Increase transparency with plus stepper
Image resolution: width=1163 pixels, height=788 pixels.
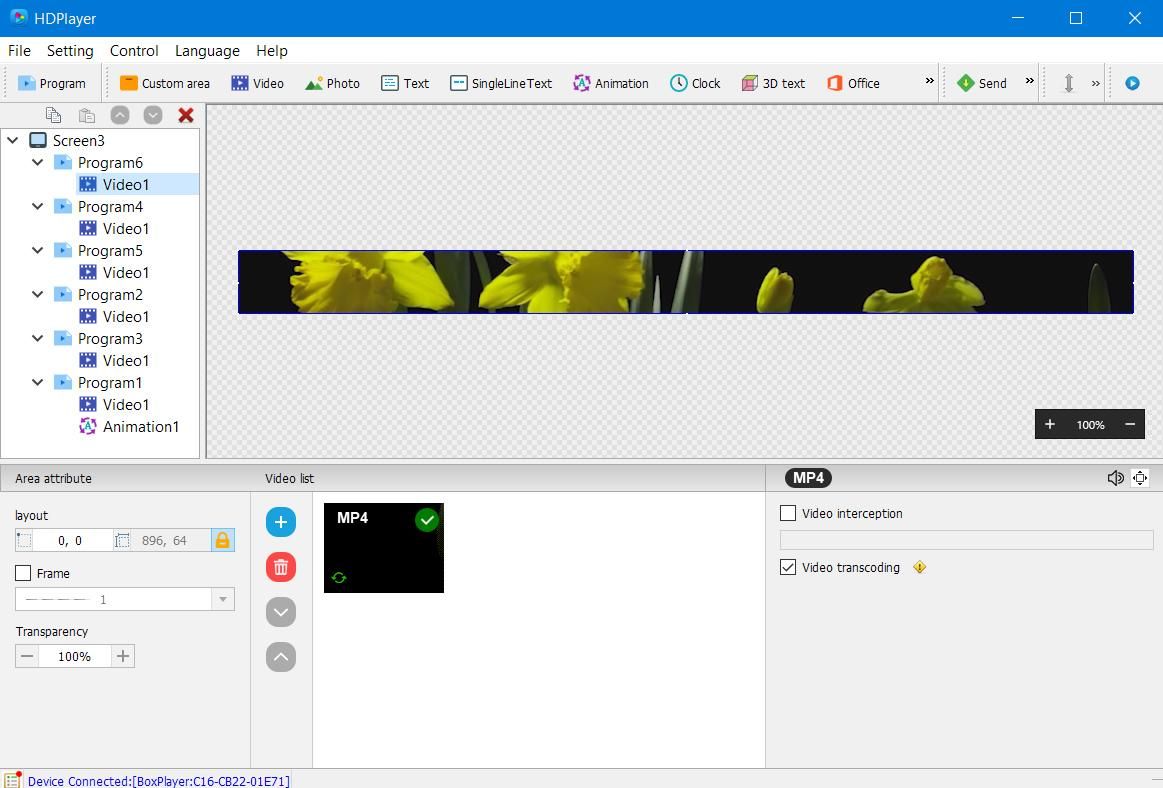(x=123, y=656)
